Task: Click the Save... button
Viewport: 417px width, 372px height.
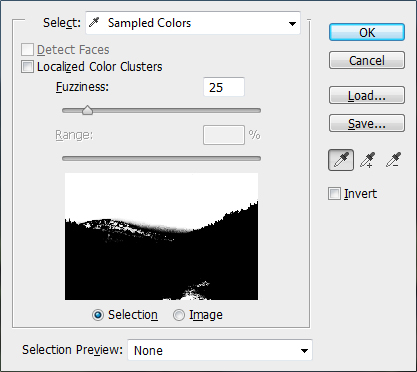Action: point(367,123)
